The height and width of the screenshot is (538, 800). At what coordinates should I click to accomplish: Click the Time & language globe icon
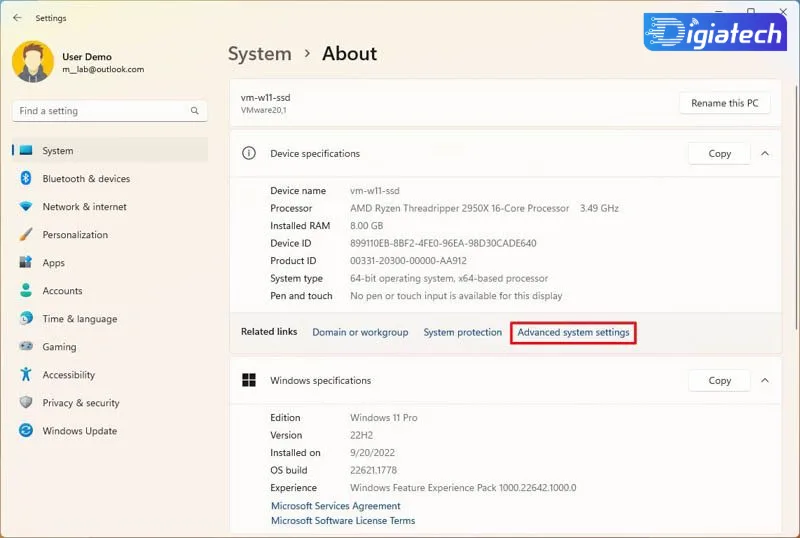pyautogui.click(x=26, y=319)
